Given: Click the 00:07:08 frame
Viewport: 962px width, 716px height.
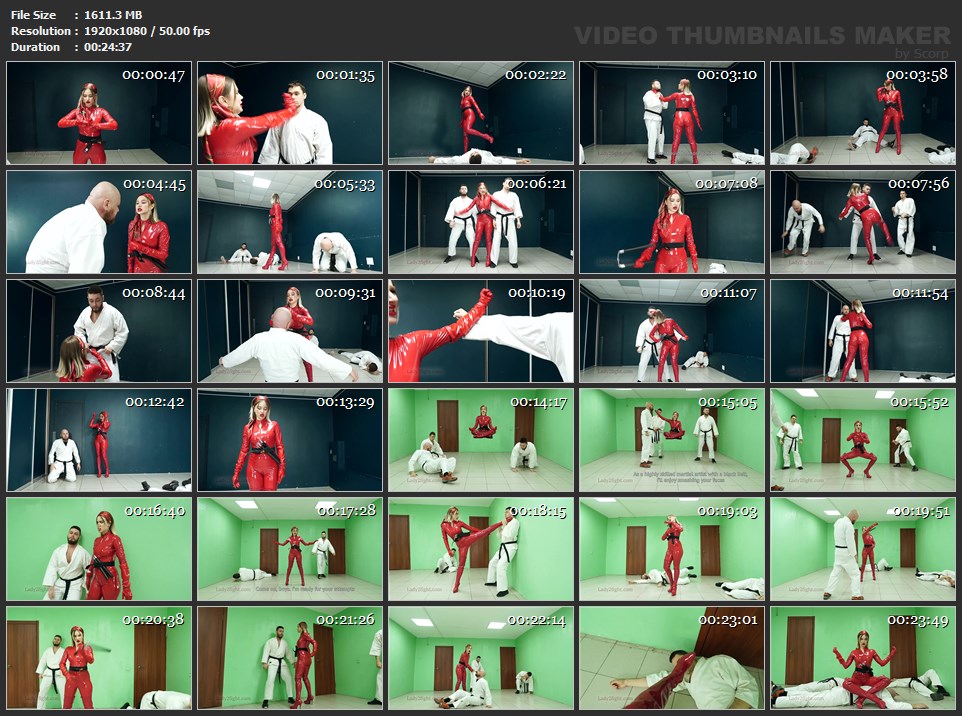Looking at the screenshot, I should point(671,222).
